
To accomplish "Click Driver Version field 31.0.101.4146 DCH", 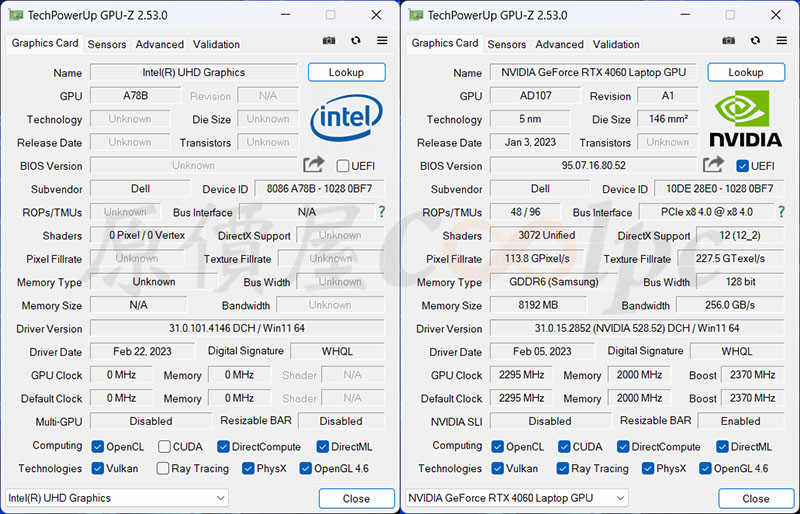I will [237, 328].
